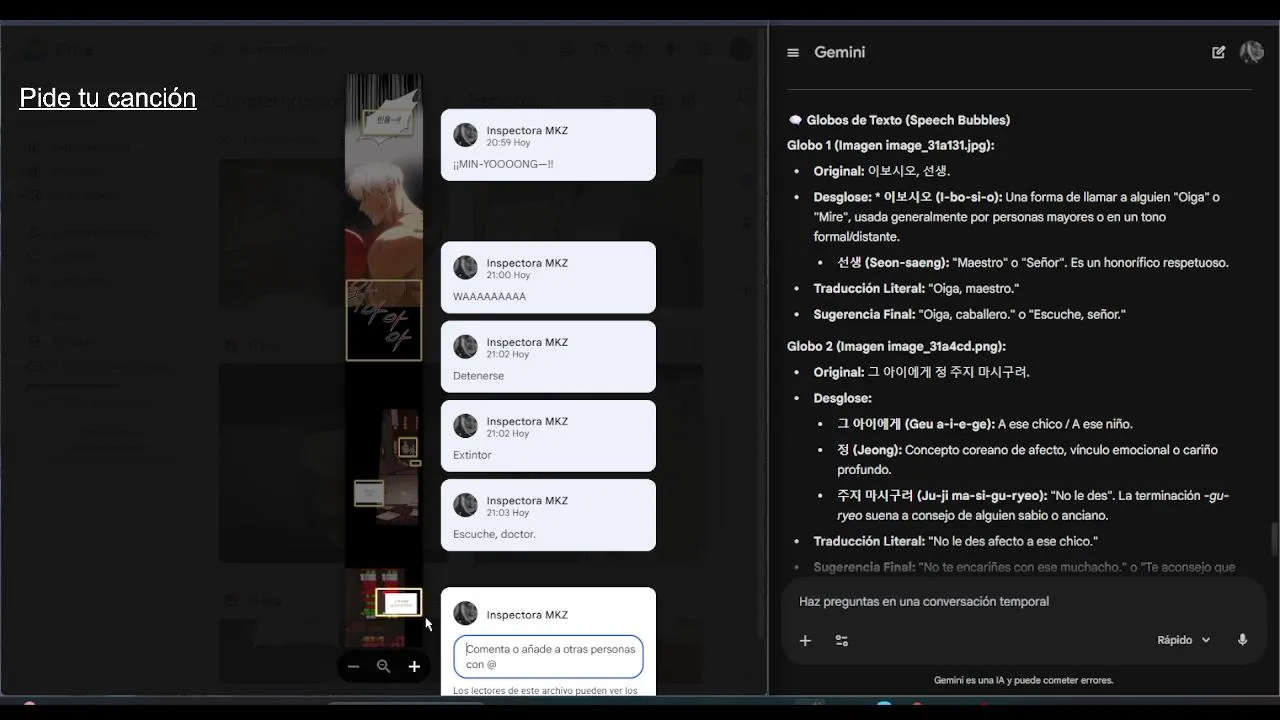Open the Gemini account avatar
The height and width of the screenshot is (720, 1280).
pyautogui.click(x=1251, y=52)
